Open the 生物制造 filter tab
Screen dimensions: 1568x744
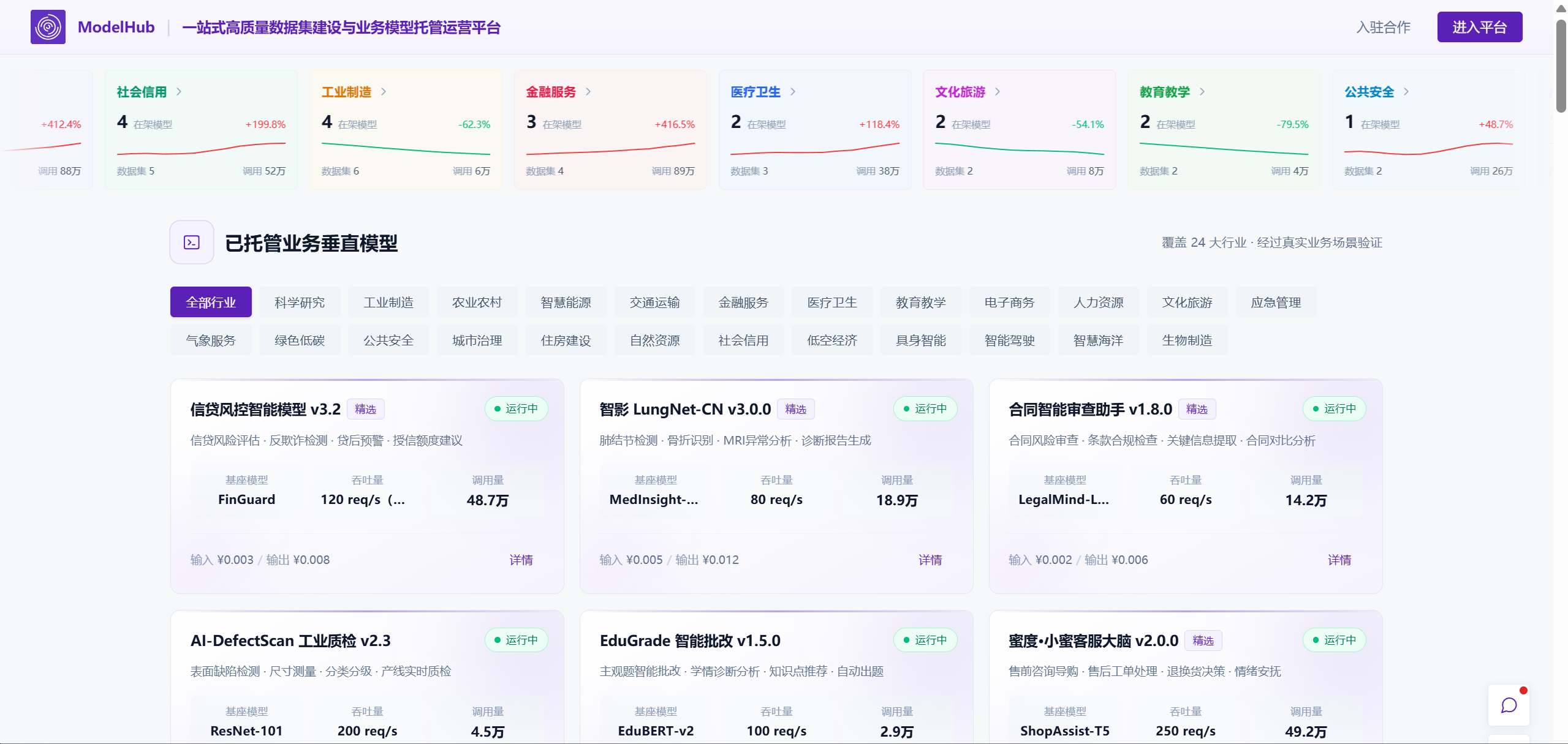[1187, 340]
